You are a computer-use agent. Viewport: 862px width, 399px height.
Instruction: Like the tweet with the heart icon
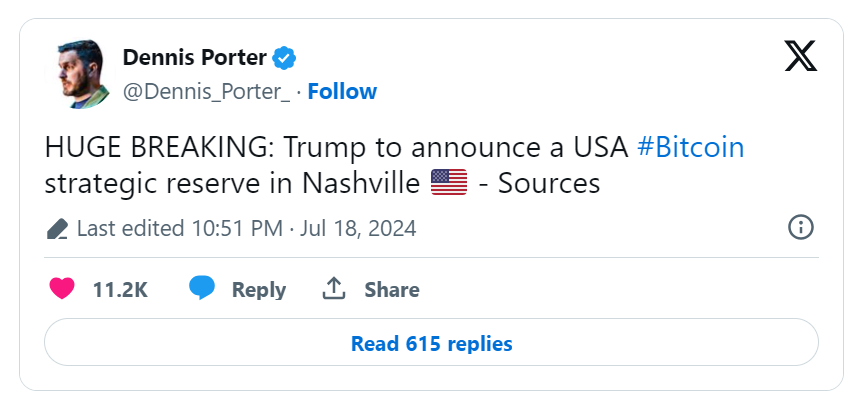pos(62,289)
